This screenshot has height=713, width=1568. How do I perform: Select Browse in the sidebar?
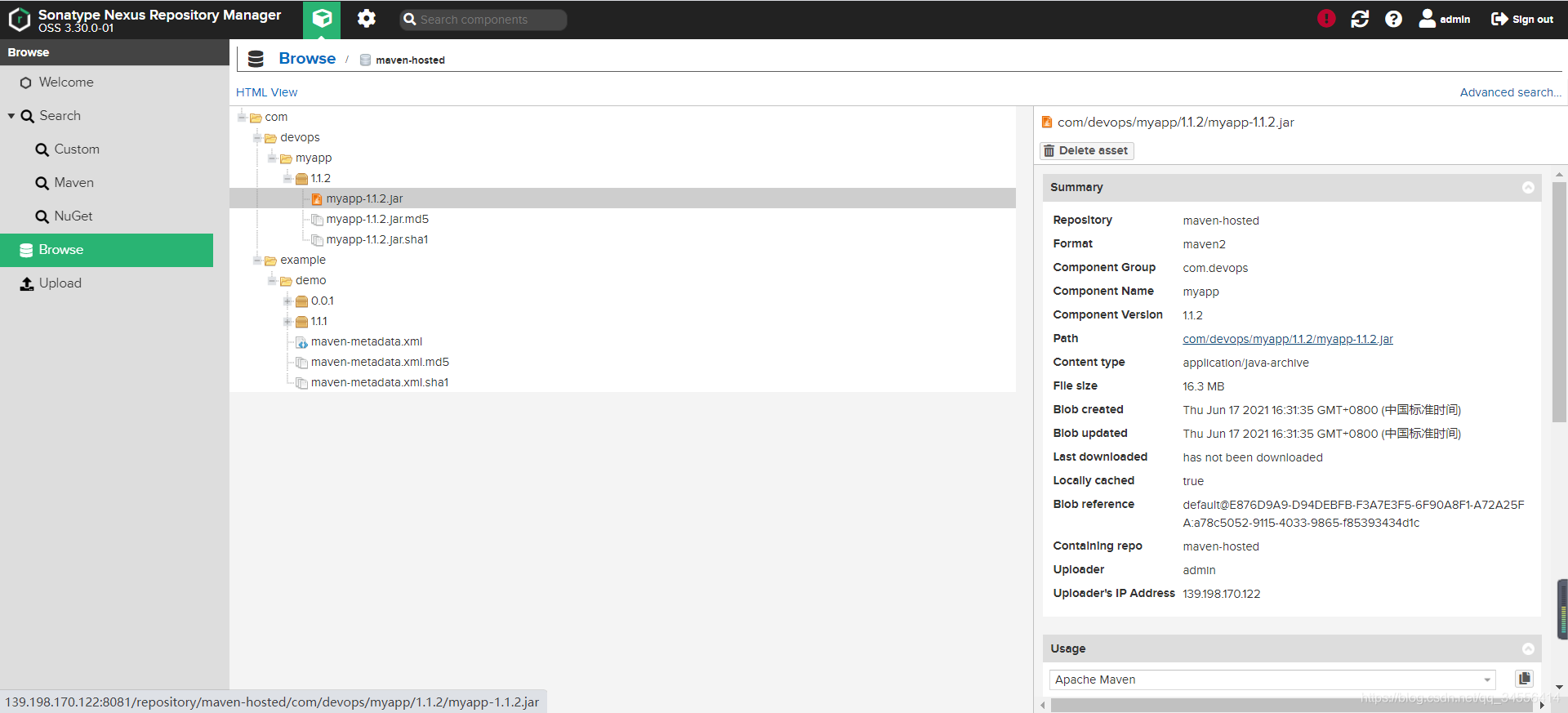106,250
